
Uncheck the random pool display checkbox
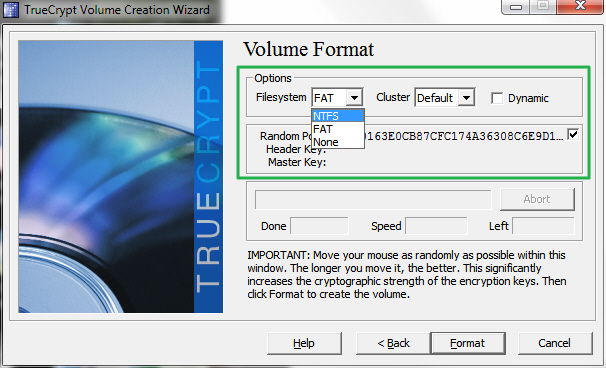pyautogui.click(x=573, y=135)
